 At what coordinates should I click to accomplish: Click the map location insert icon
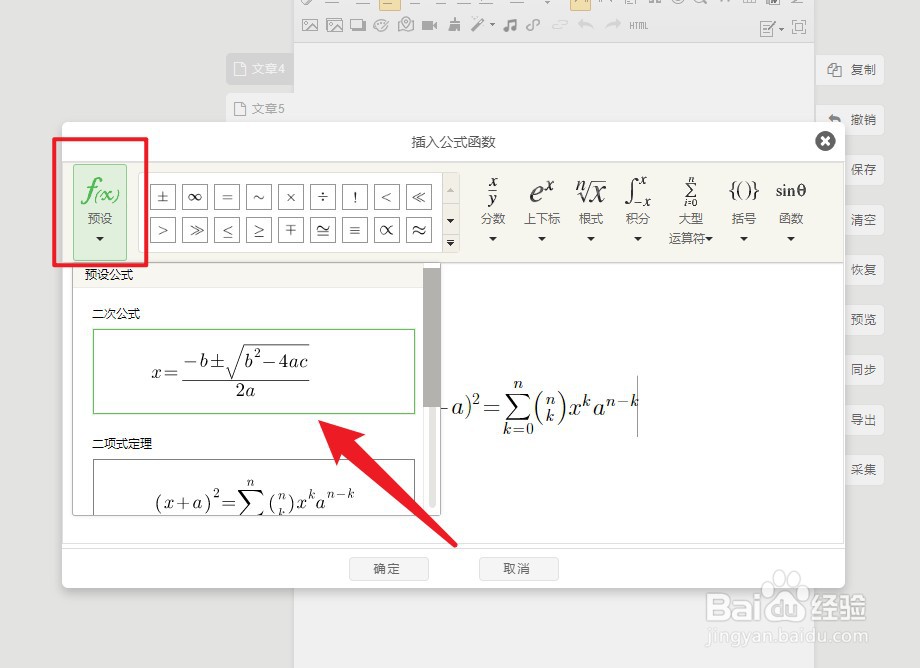click(x=406, y=25)
